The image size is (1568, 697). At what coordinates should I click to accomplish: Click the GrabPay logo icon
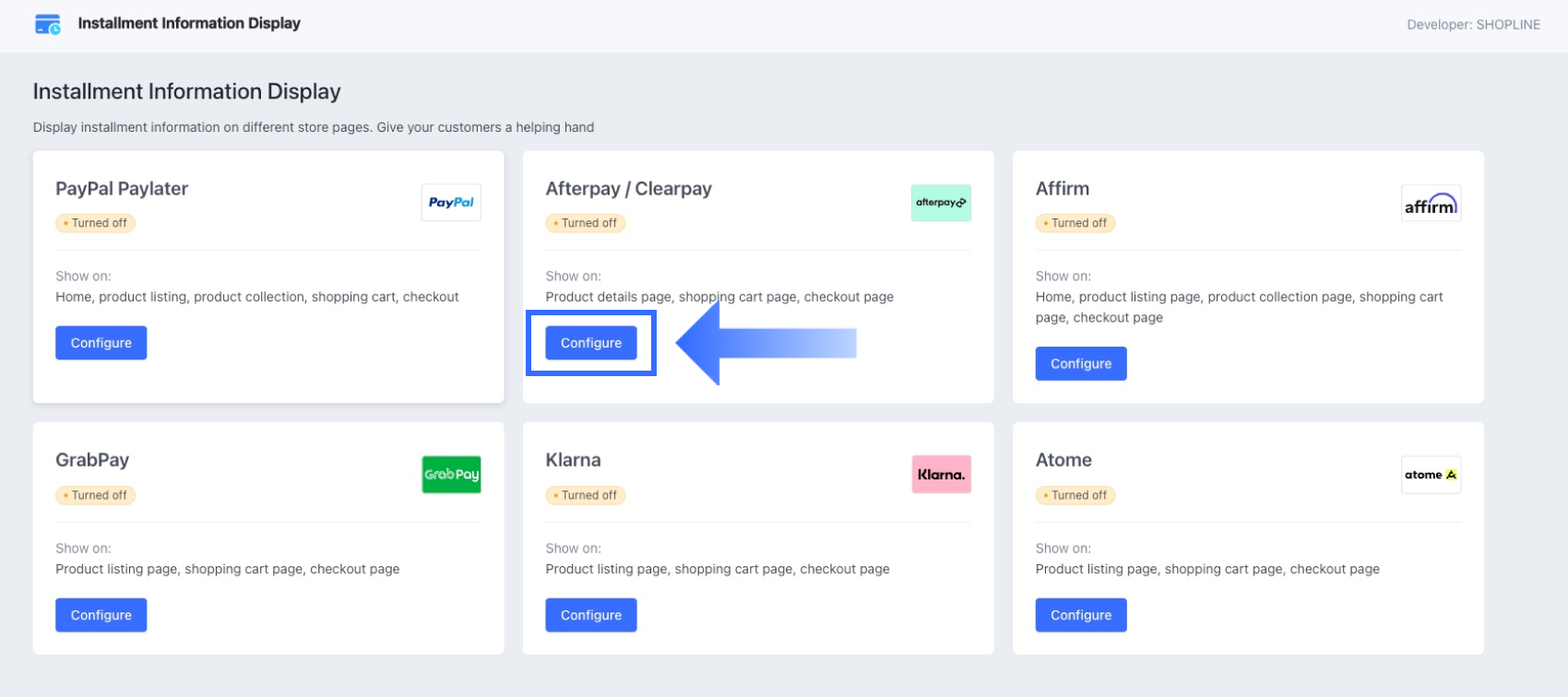click(x=451, y=475)
